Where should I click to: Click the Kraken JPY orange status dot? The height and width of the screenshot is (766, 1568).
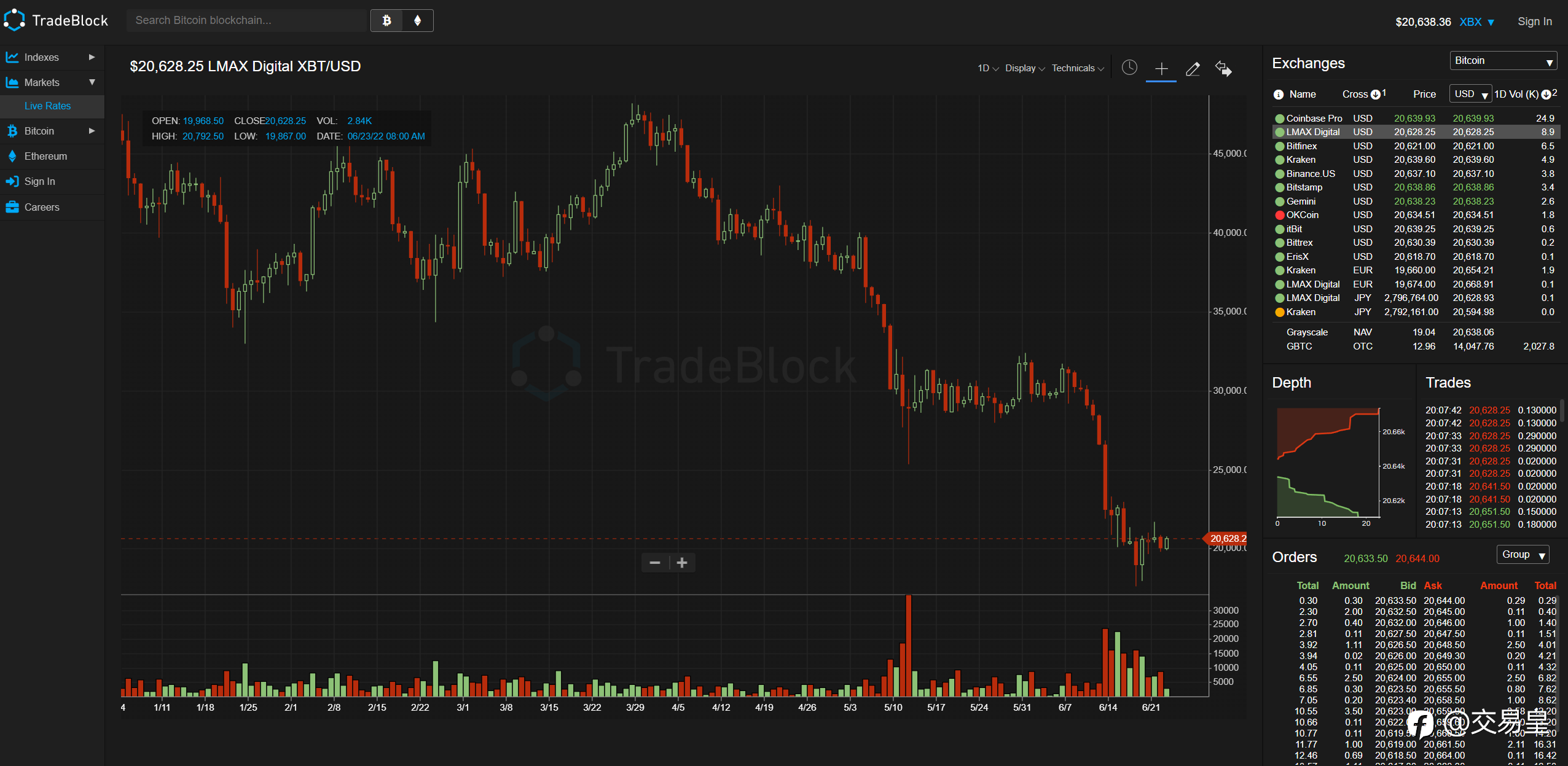[1280, 312]
